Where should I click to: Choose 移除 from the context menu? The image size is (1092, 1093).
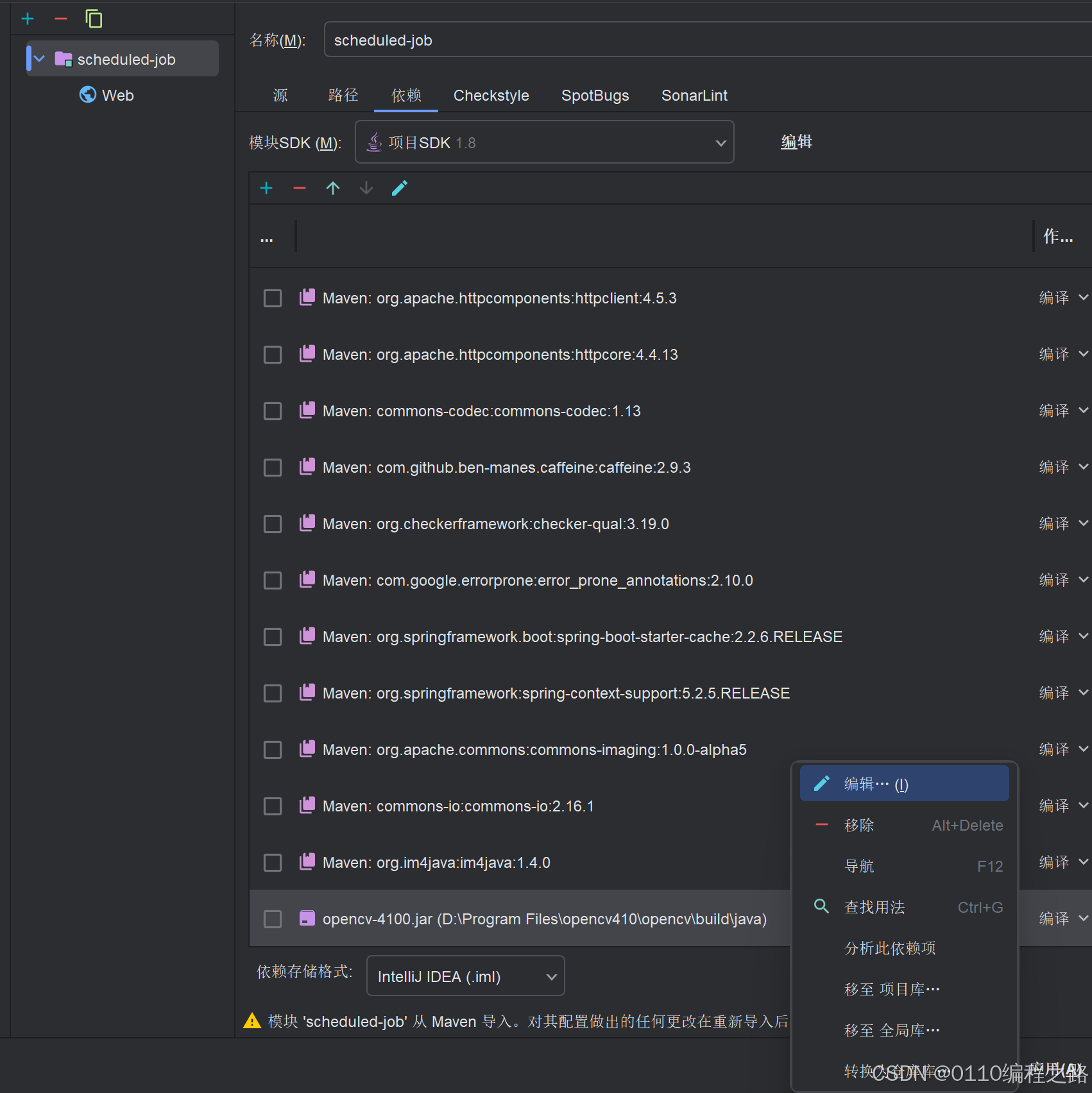tap(859, 825)
